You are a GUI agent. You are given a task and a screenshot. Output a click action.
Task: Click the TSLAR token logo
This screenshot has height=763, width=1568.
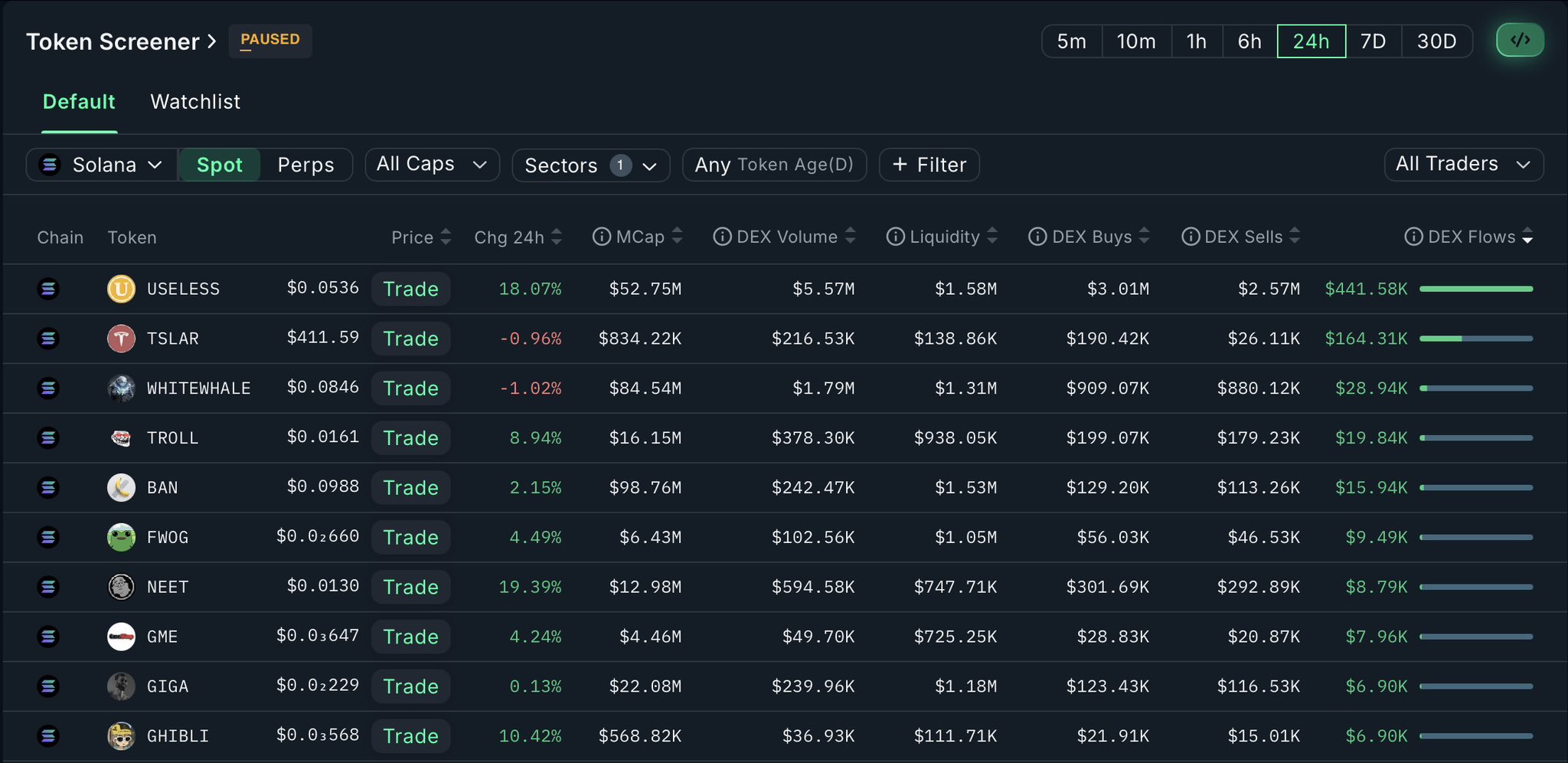point(121,339)
